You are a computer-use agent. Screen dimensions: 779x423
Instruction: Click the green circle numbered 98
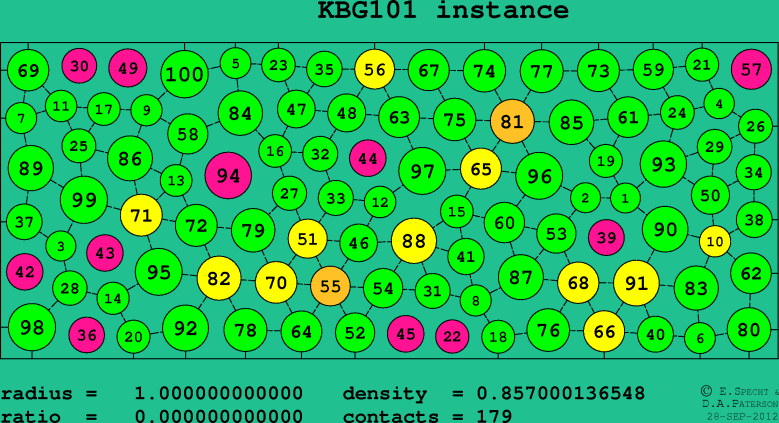pos(32,328)
